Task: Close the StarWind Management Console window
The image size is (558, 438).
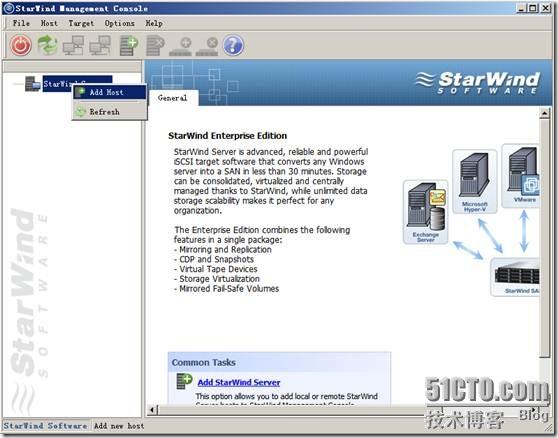Action: point(545,8)
